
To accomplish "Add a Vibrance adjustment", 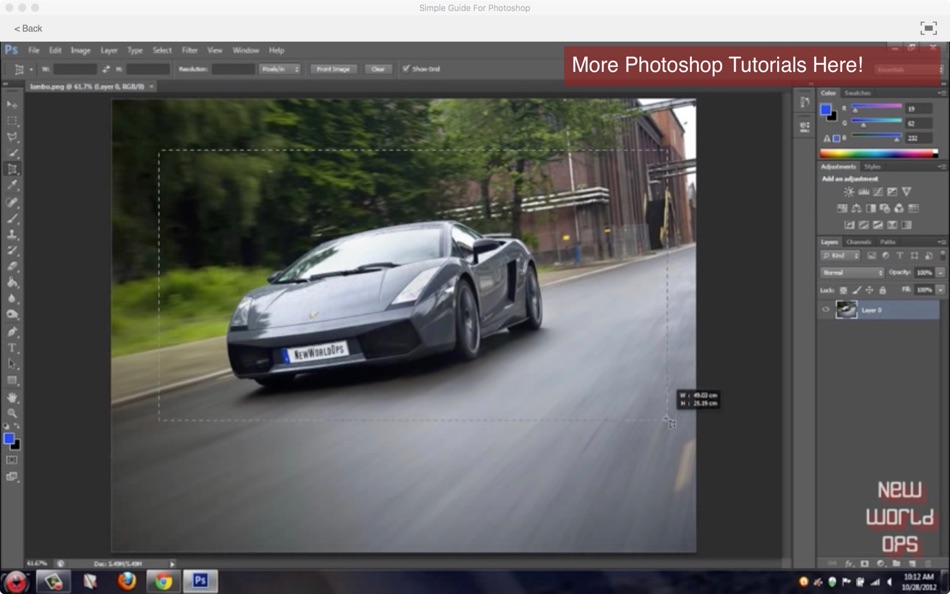I will pyautogui.click(x=906, y=192).
